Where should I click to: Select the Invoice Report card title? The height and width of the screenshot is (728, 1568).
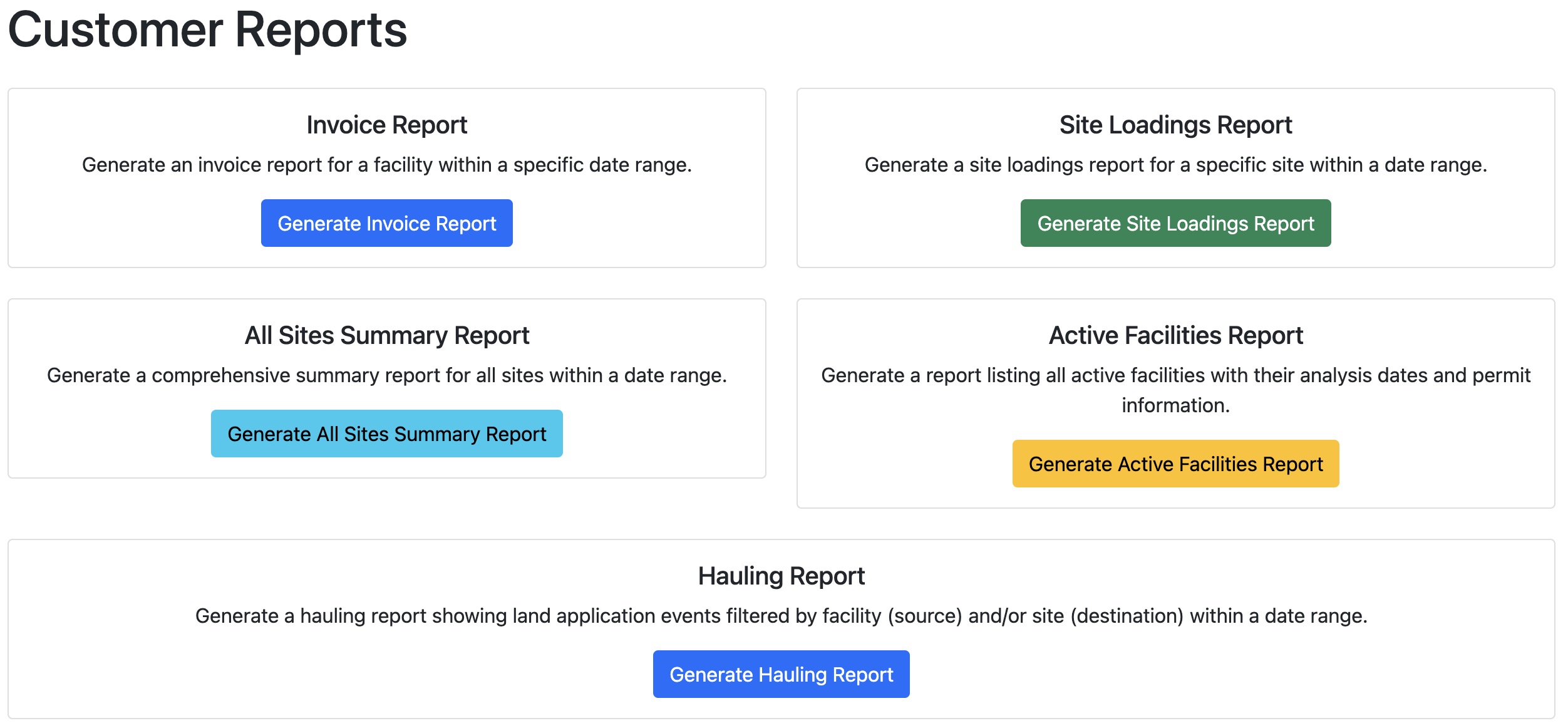click(386, 125)
